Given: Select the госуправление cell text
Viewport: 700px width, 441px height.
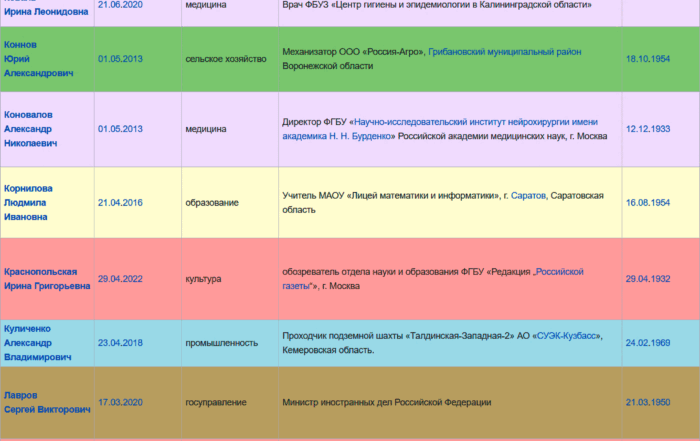Looking at the screenshot, I should tap(216, 402).
